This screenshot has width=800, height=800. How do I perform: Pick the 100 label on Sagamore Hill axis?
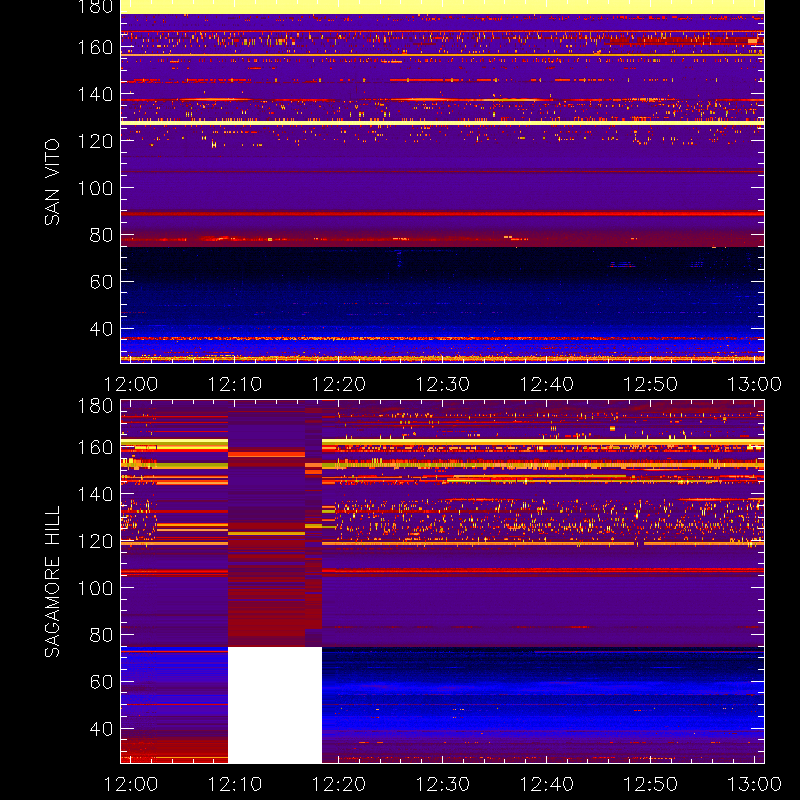(95, 588)
